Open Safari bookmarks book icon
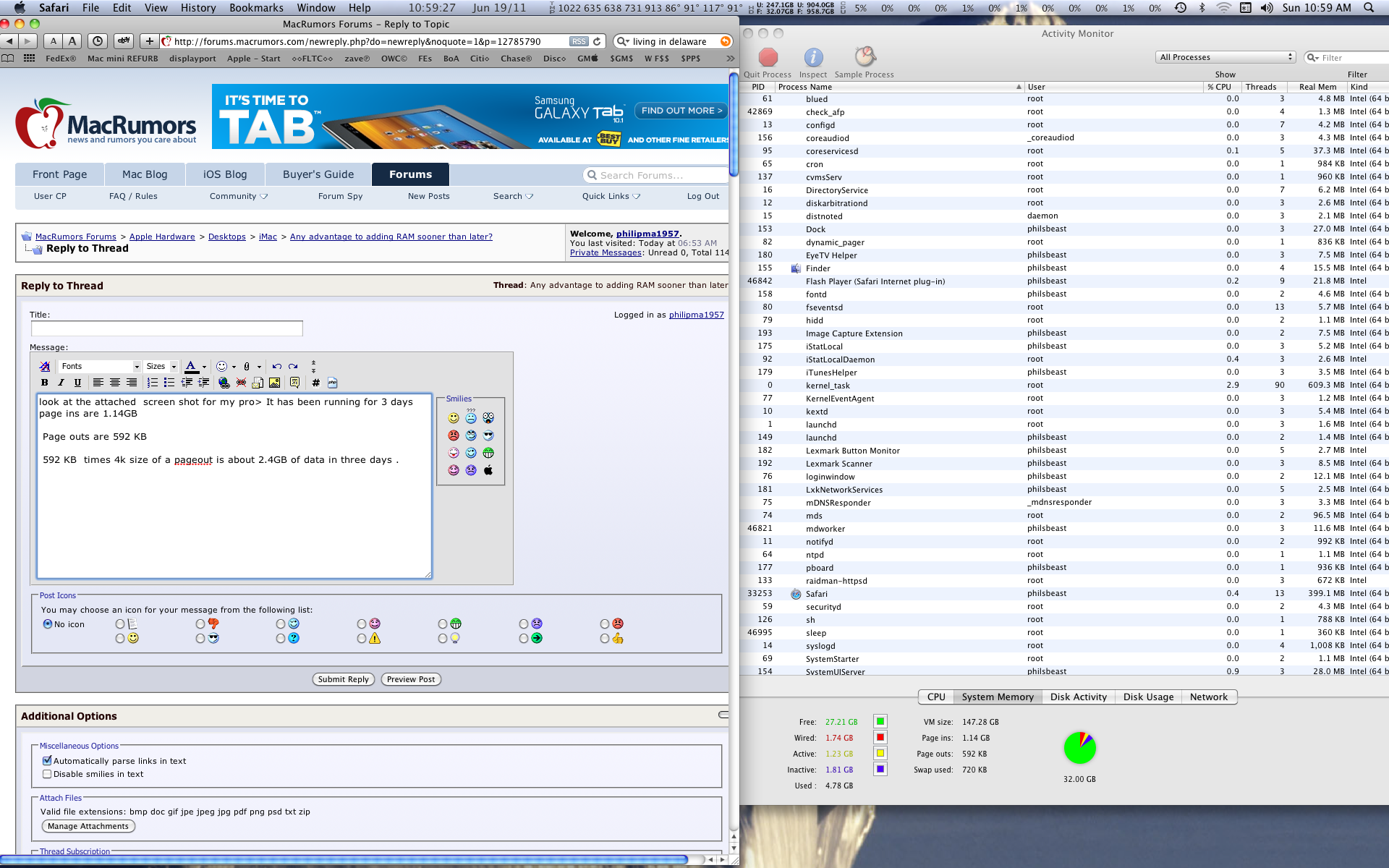Image resolution: width=1389 pixels, height=868 pixels. tap(8, 59)
